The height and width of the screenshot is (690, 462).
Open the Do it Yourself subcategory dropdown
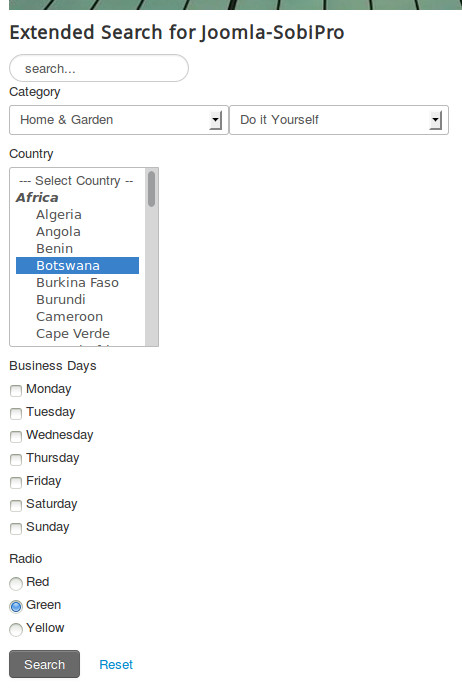pos(339,120)
